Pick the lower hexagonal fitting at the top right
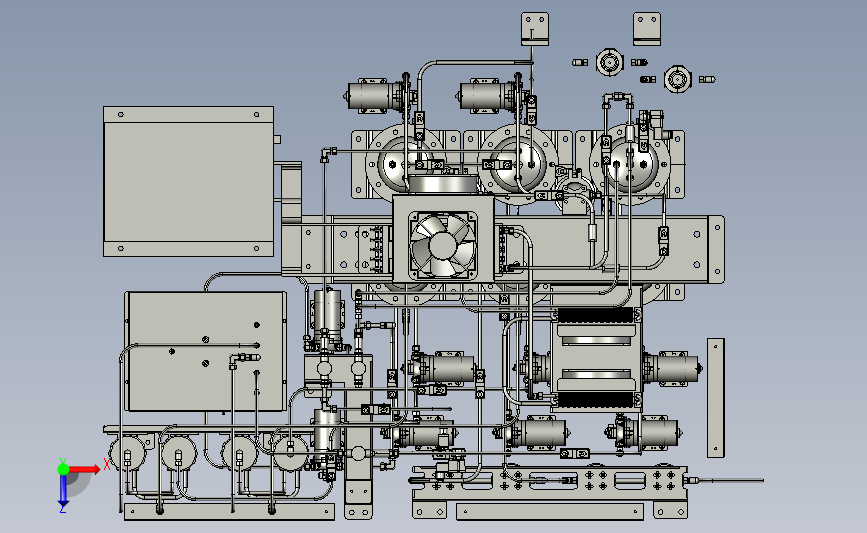The width and height of the screenshot is (867, 533). click(677, 79)
